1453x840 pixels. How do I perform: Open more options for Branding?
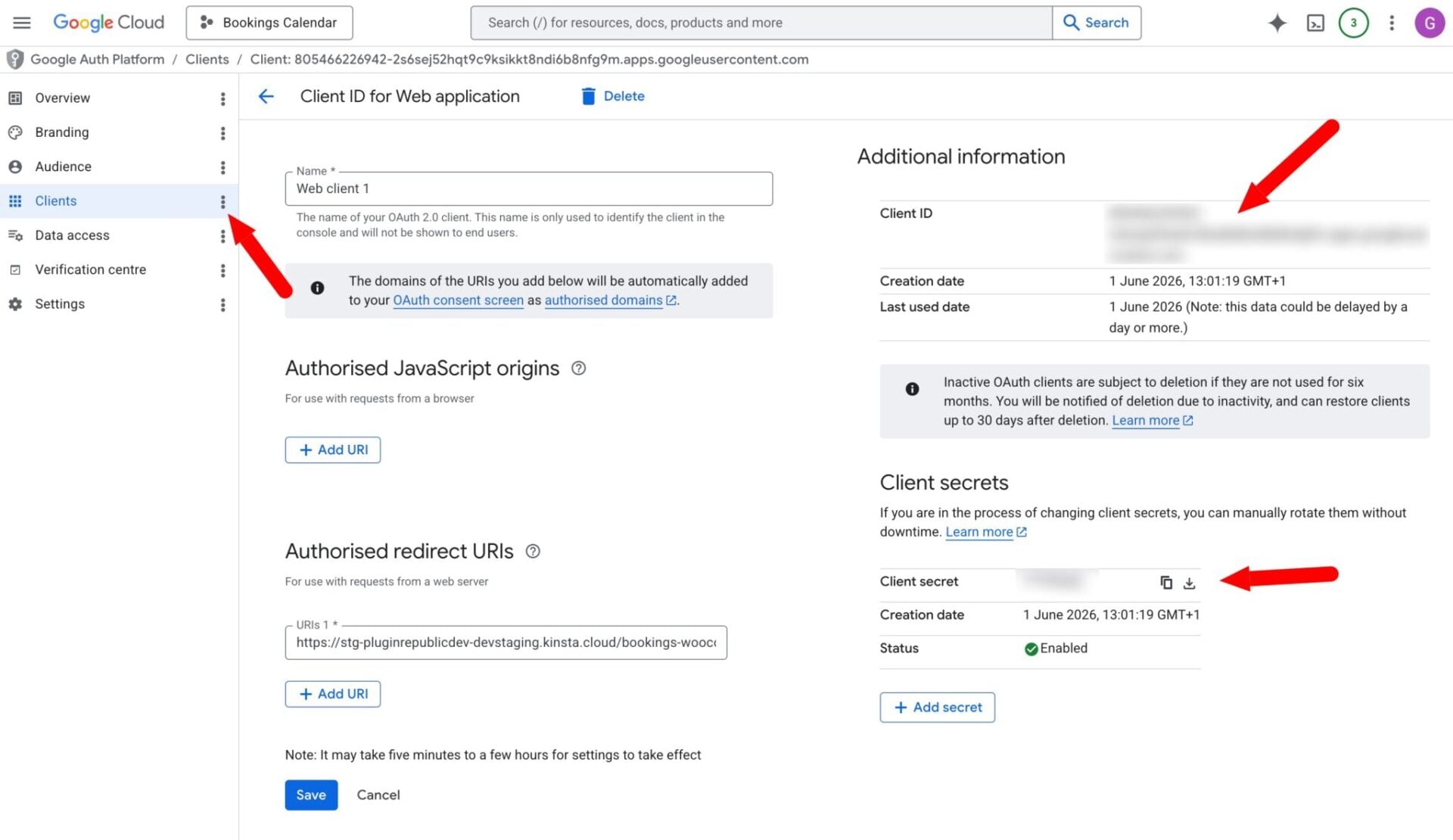point(222,133)
